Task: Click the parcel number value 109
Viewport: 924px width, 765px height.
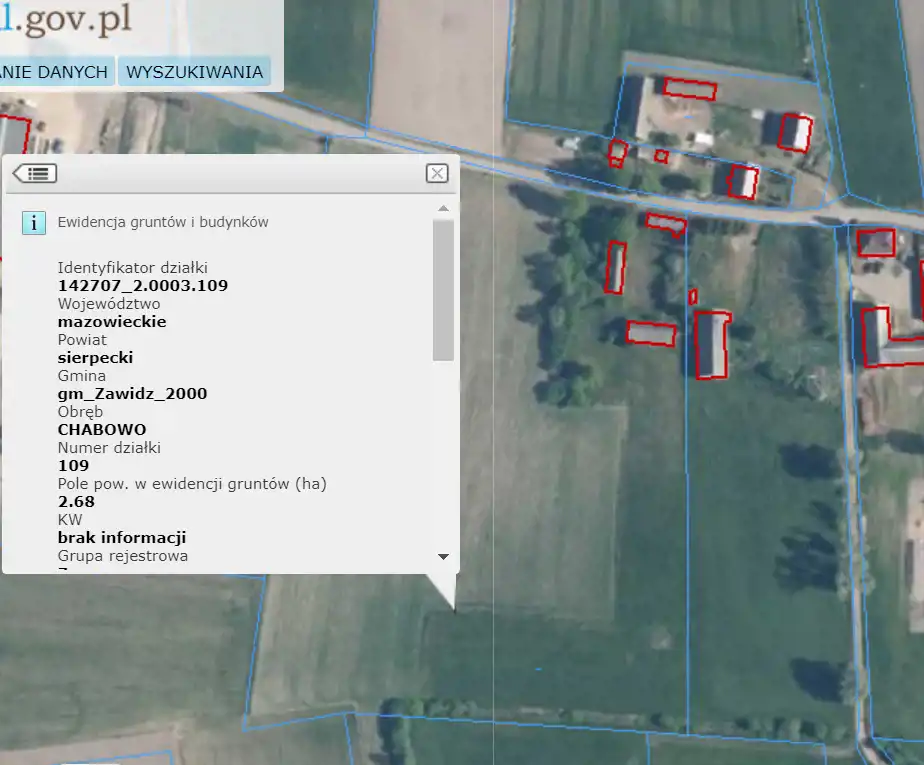Action: [73, 466]
